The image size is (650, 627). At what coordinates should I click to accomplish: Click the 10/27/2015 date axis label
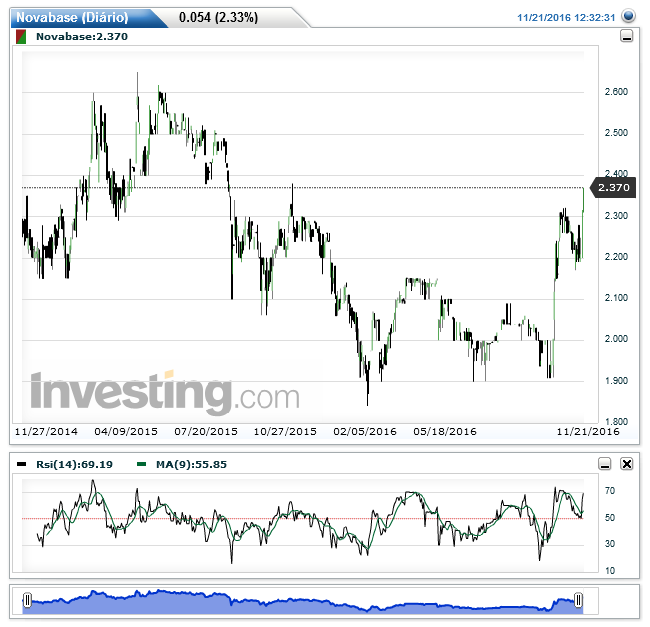(x=285, y=431)
